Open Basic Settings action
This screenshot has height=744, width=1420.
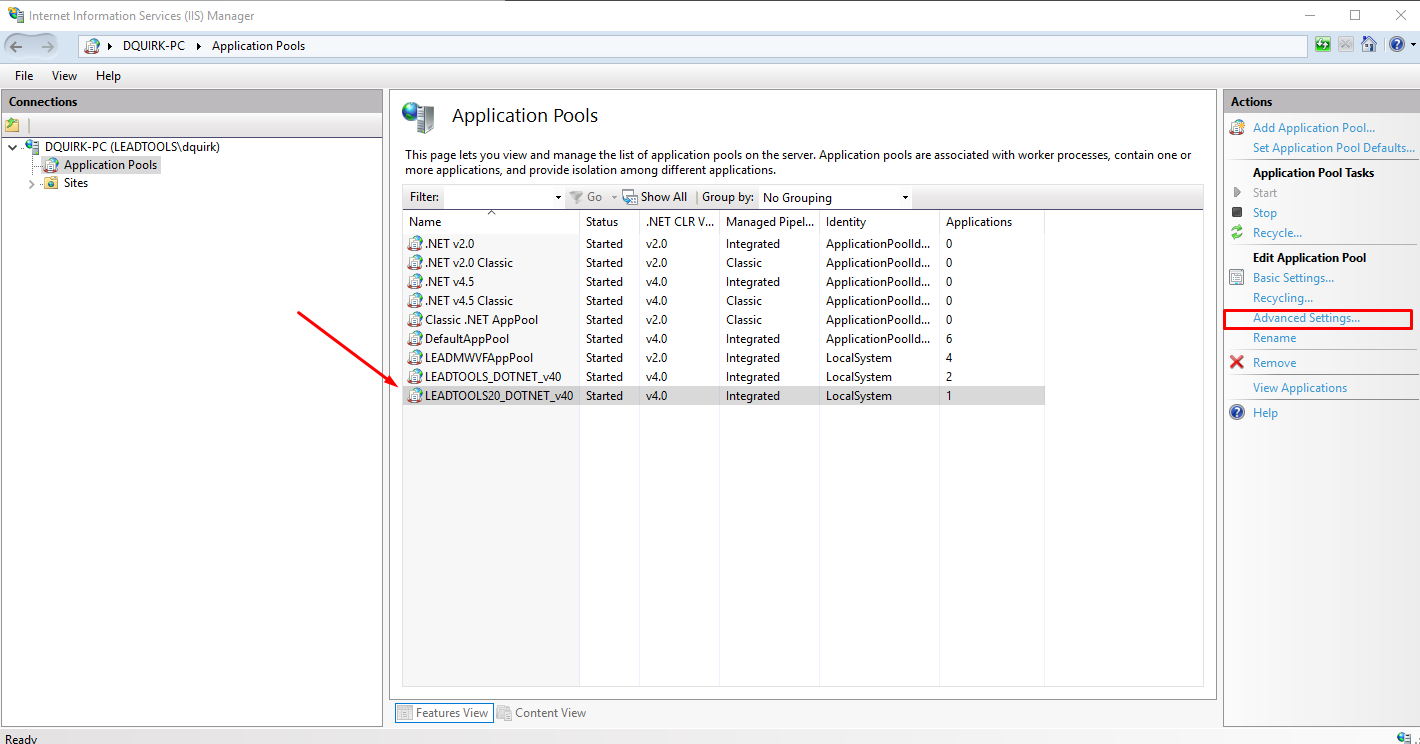coord(1293,278)
